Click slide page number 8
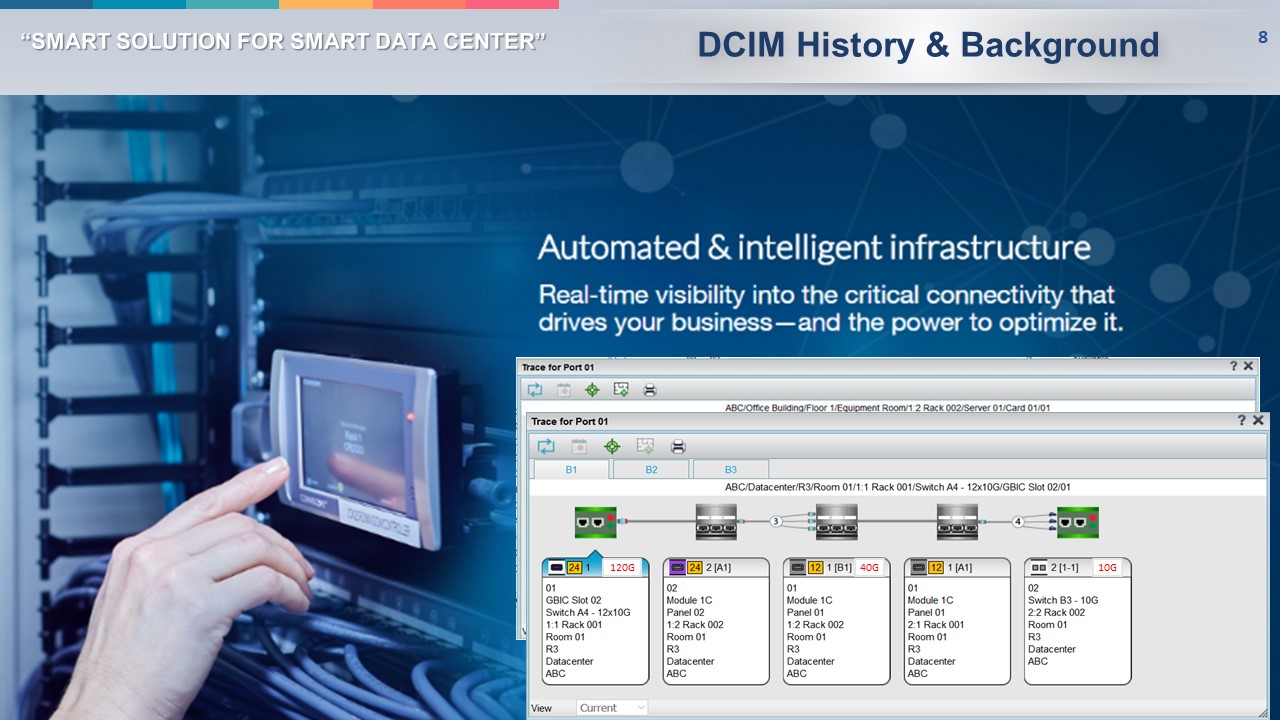This screenshot has height=720, width=1280. coord(1263,37)
